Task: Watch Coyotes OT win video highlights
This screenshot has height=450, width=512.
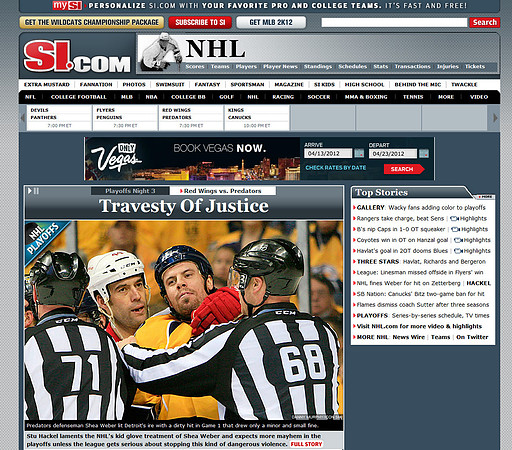Action: tap(472, 240)
